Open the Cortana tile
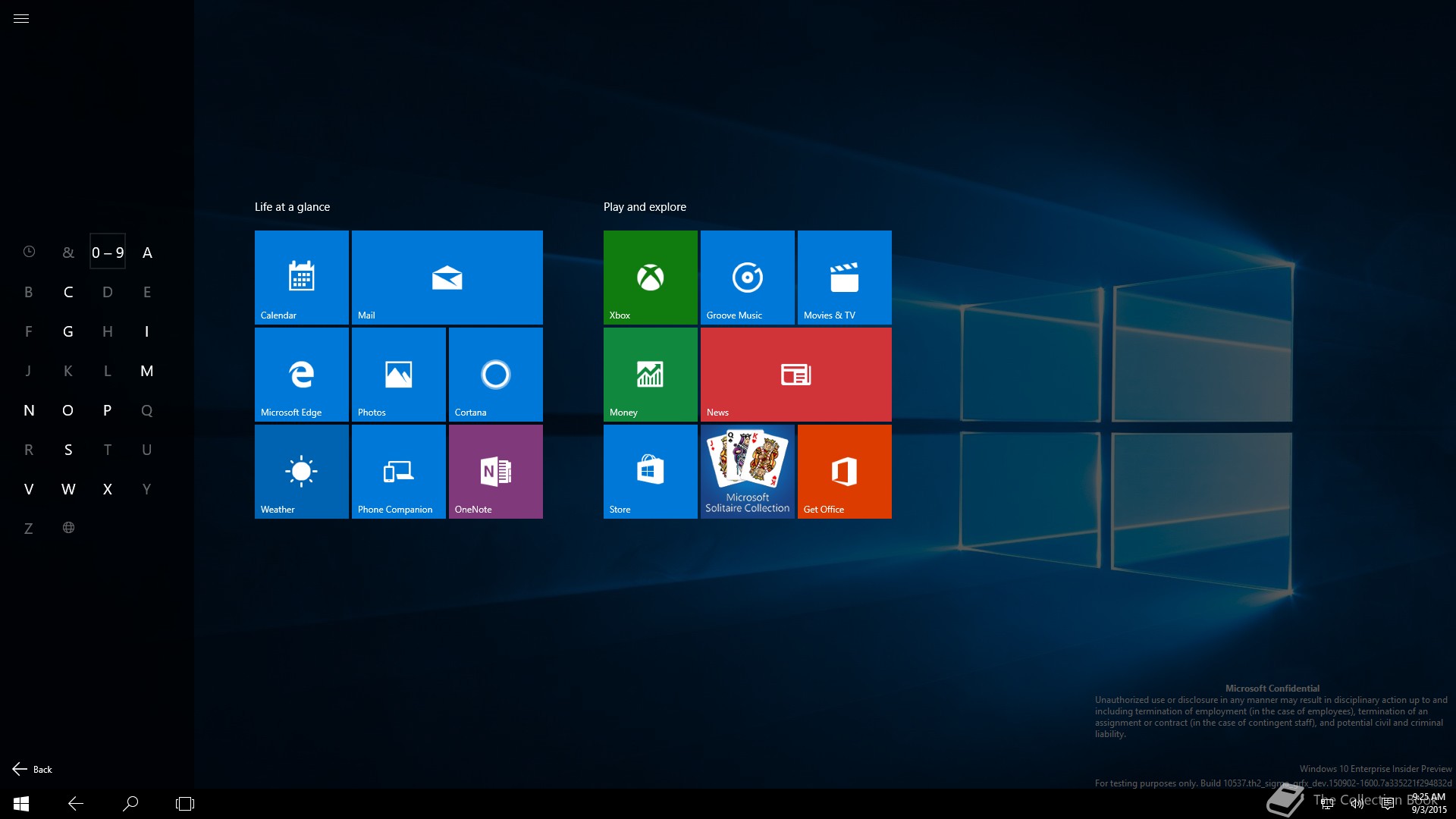Image resolution: width=1456 pixels, height=819 pixels. (x=496, y=375)
